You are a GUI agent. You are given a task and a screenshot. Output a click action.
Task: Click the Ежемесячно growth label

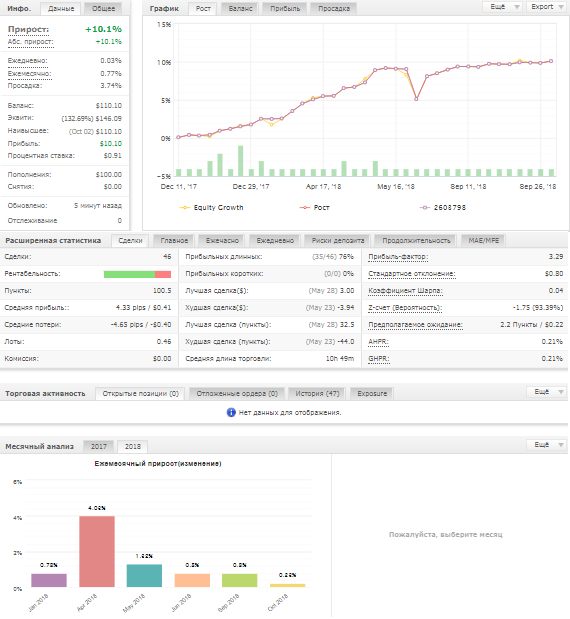click(30, 74)
